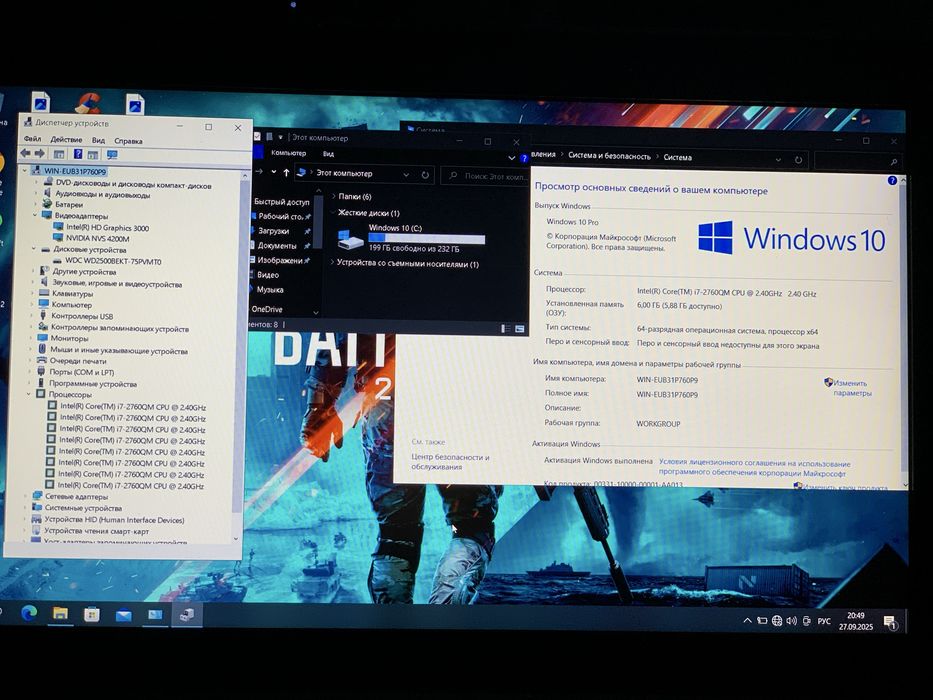Open the notification center icon

coord(890,623)
